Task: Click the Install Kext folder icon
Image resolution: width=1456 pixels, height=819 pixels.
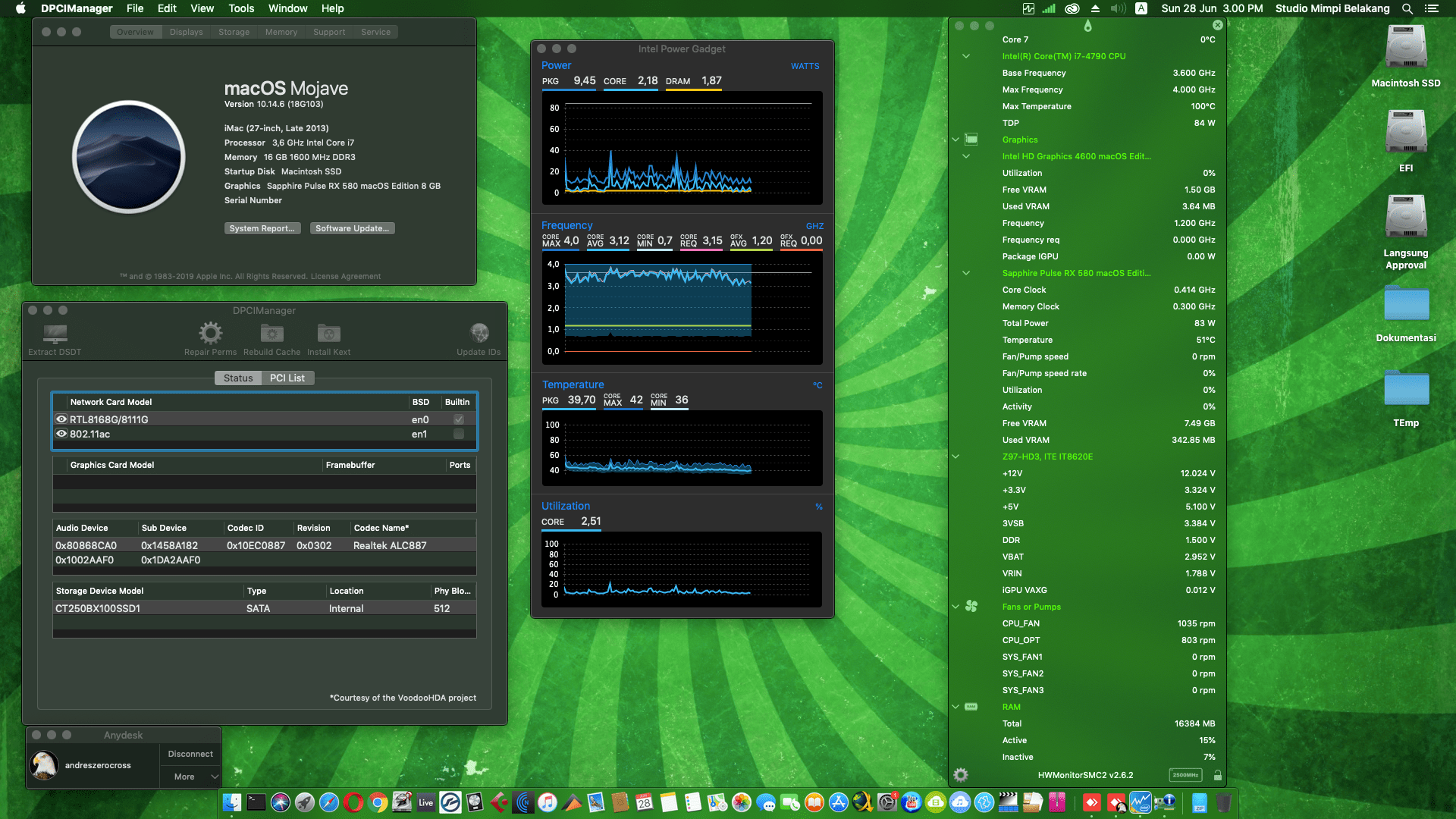Action: [328, 333]
